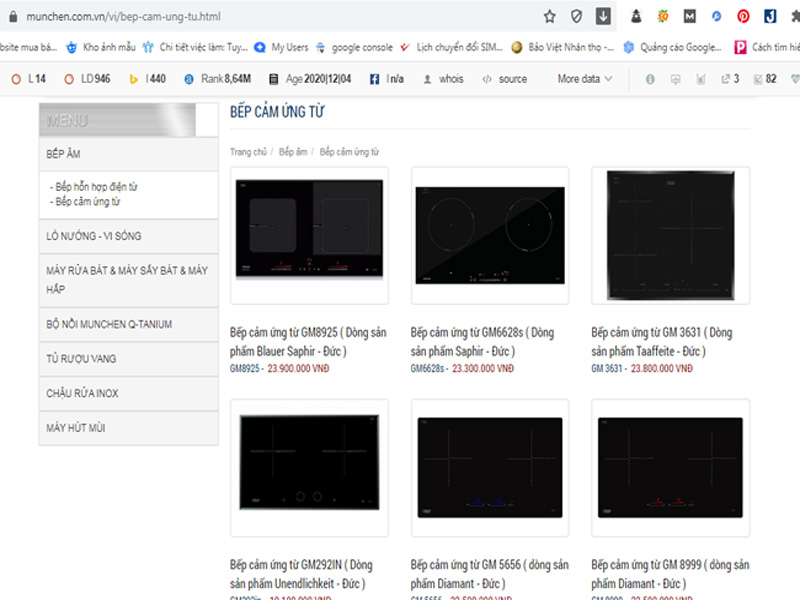Click Bếp cảm ứng từ GM 3631 product title
The image size is (800, 600).
click(x=662, y=342)
